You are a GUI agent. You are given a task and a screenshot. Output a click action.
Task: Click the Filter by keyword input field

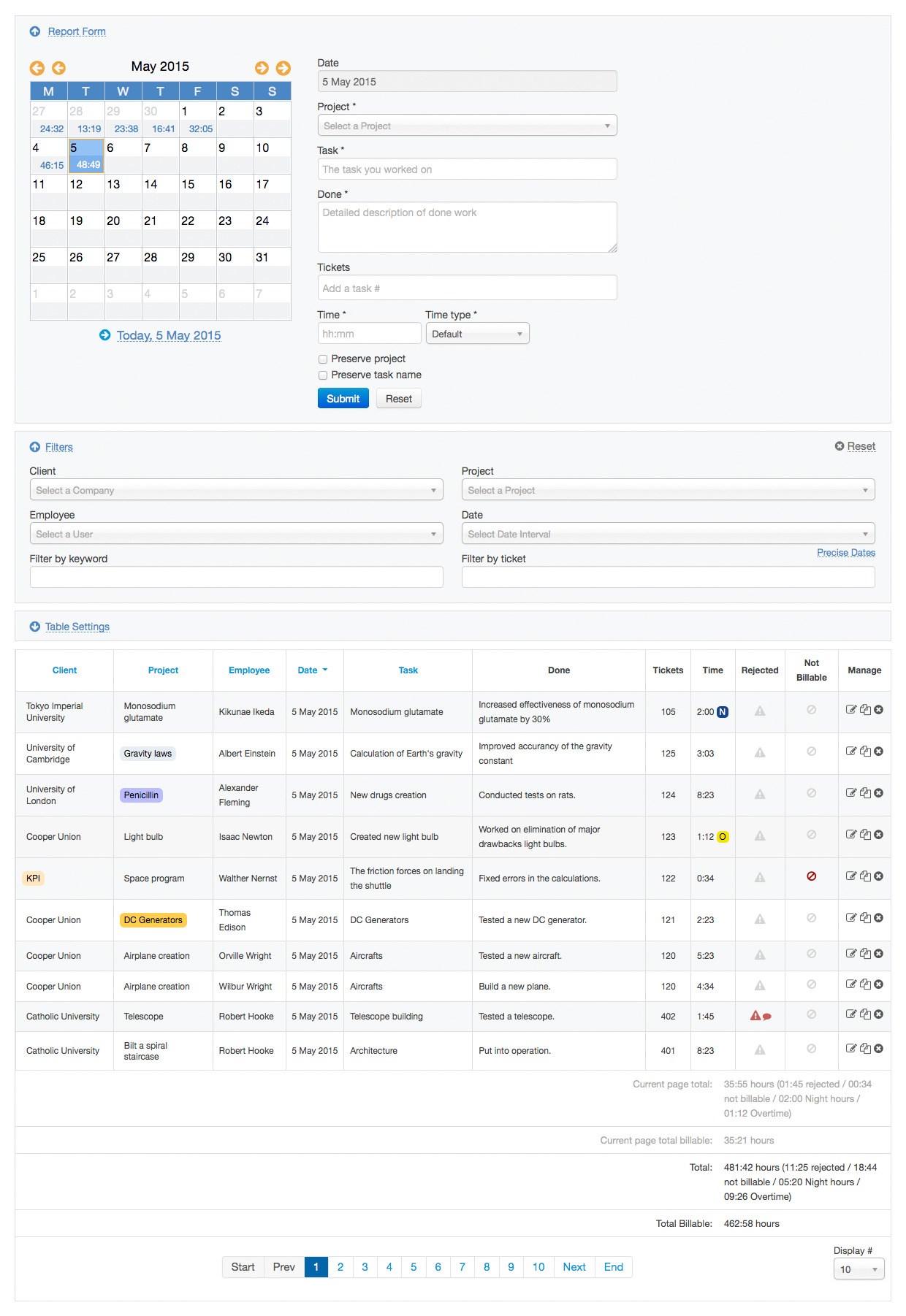point(236,577)
